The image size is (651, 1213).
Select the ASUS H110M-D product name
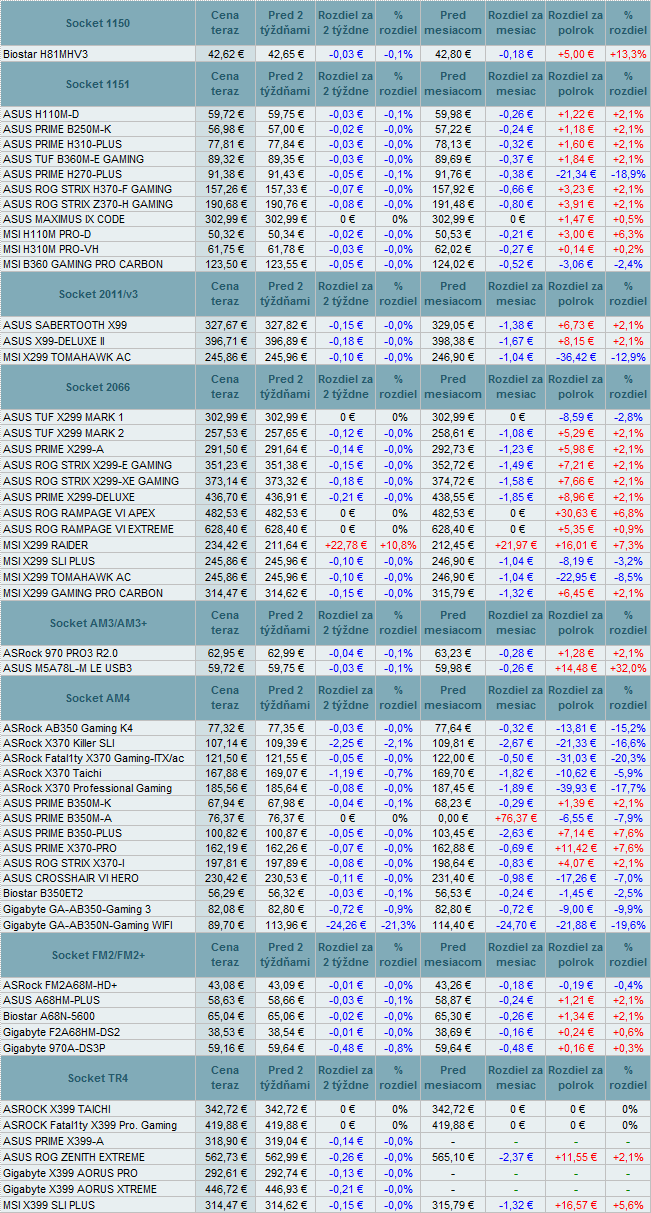click(x=41, y=114)
